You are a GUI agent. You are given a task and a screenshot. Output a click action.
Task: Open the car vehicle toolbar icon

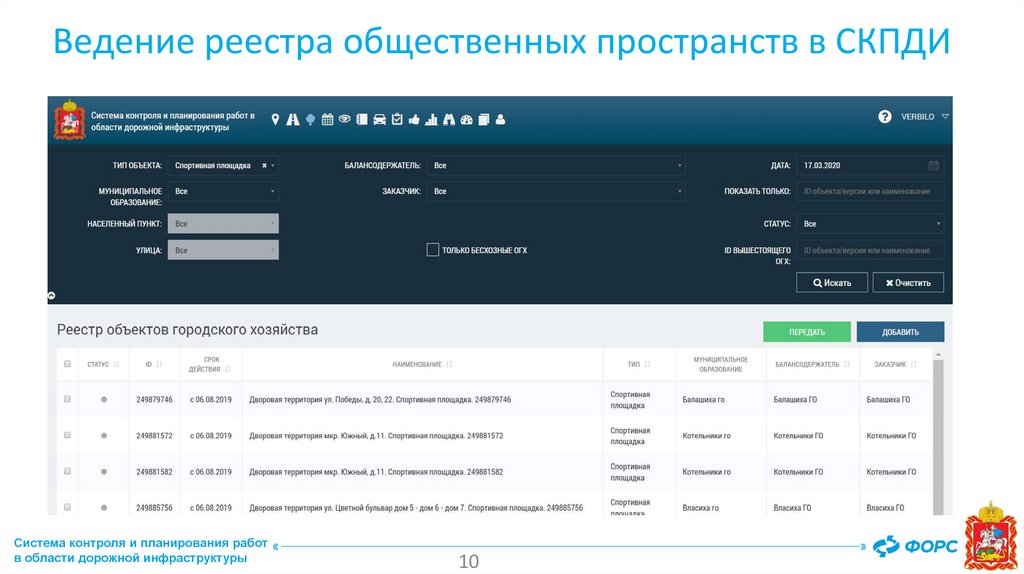coord(379,120)
